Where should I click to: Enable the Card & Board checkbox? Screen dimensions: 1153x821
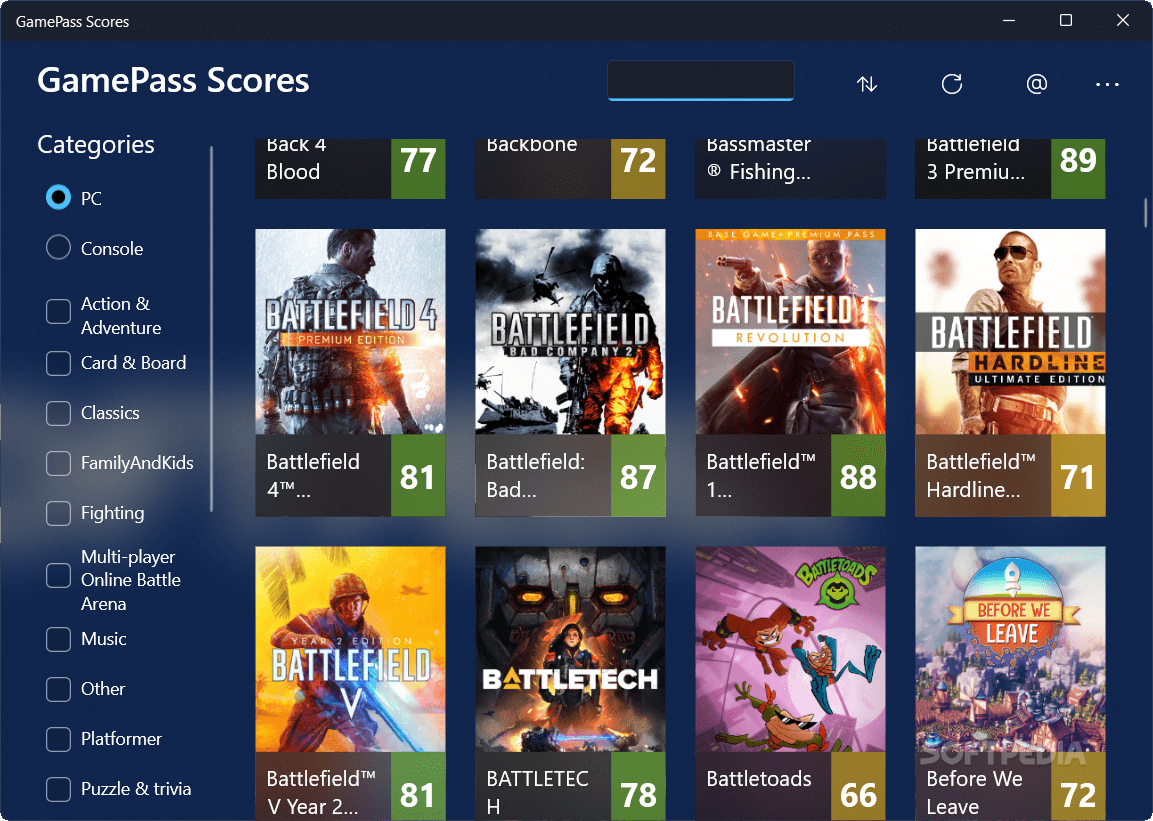[x=58, y=363]
